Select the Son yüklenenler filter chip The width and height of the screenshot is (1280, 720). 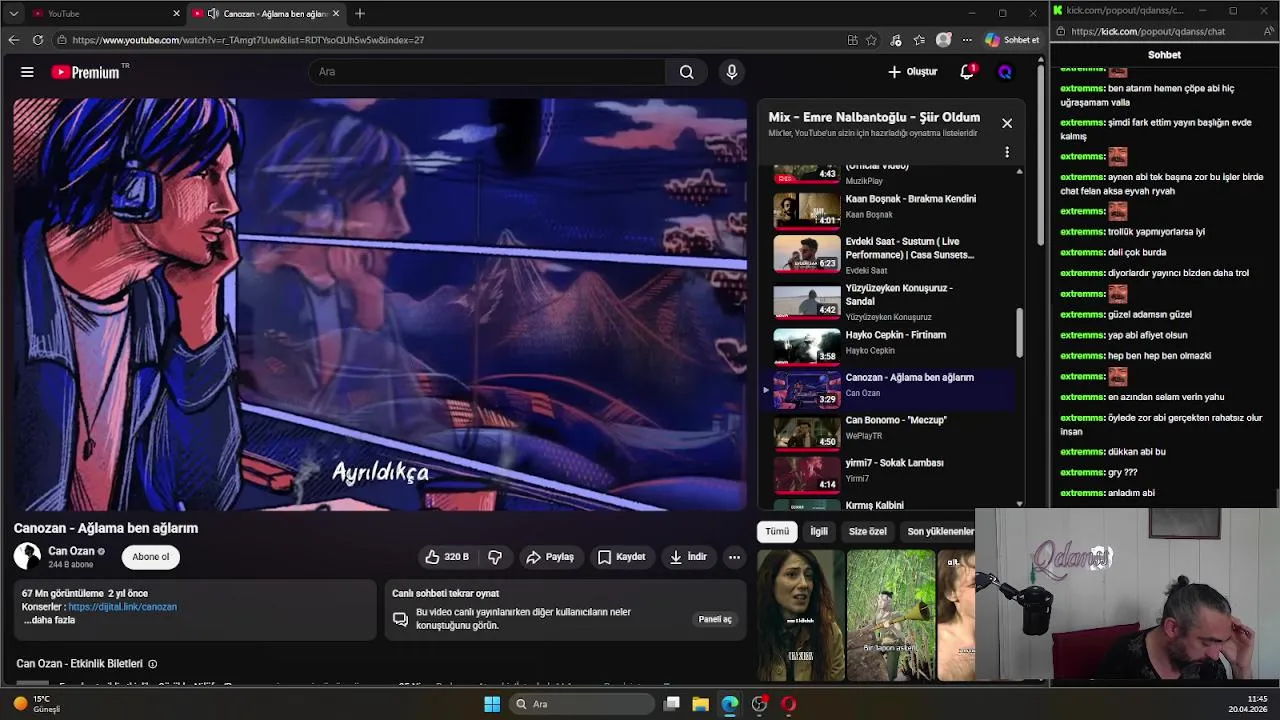coord(939,532)
